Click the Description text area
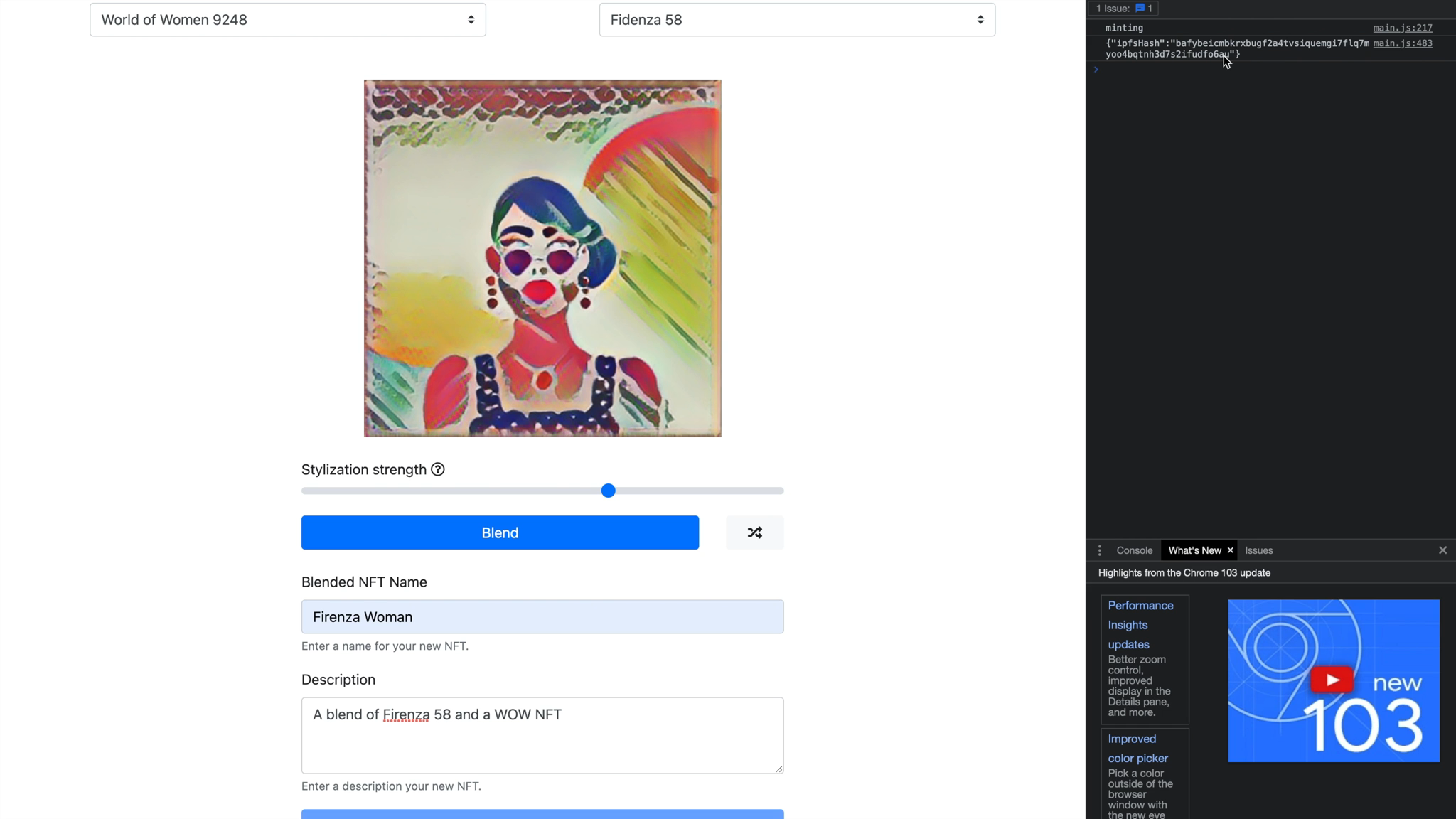1456x819 pixels. click(x=542, y=735)
